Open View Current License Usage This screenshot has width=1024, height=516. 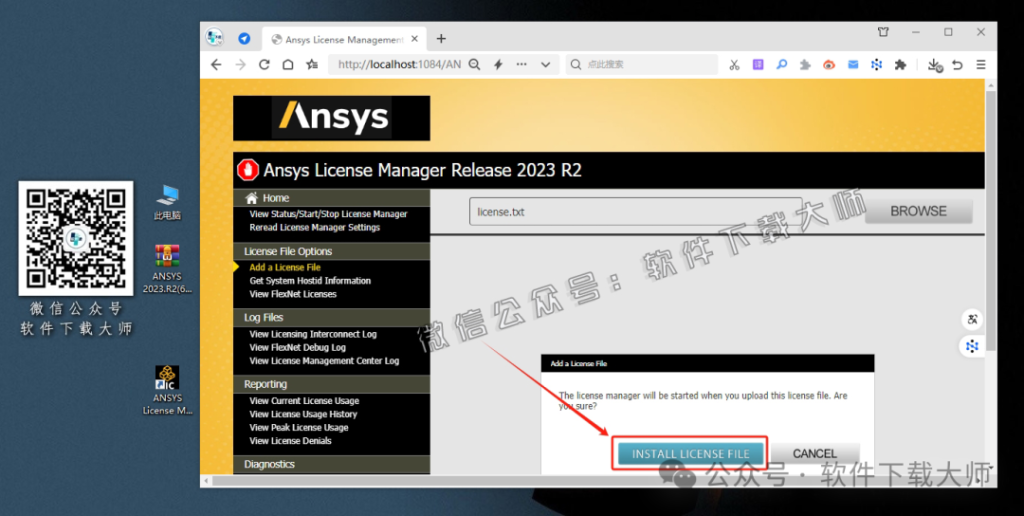click(304, 401)
